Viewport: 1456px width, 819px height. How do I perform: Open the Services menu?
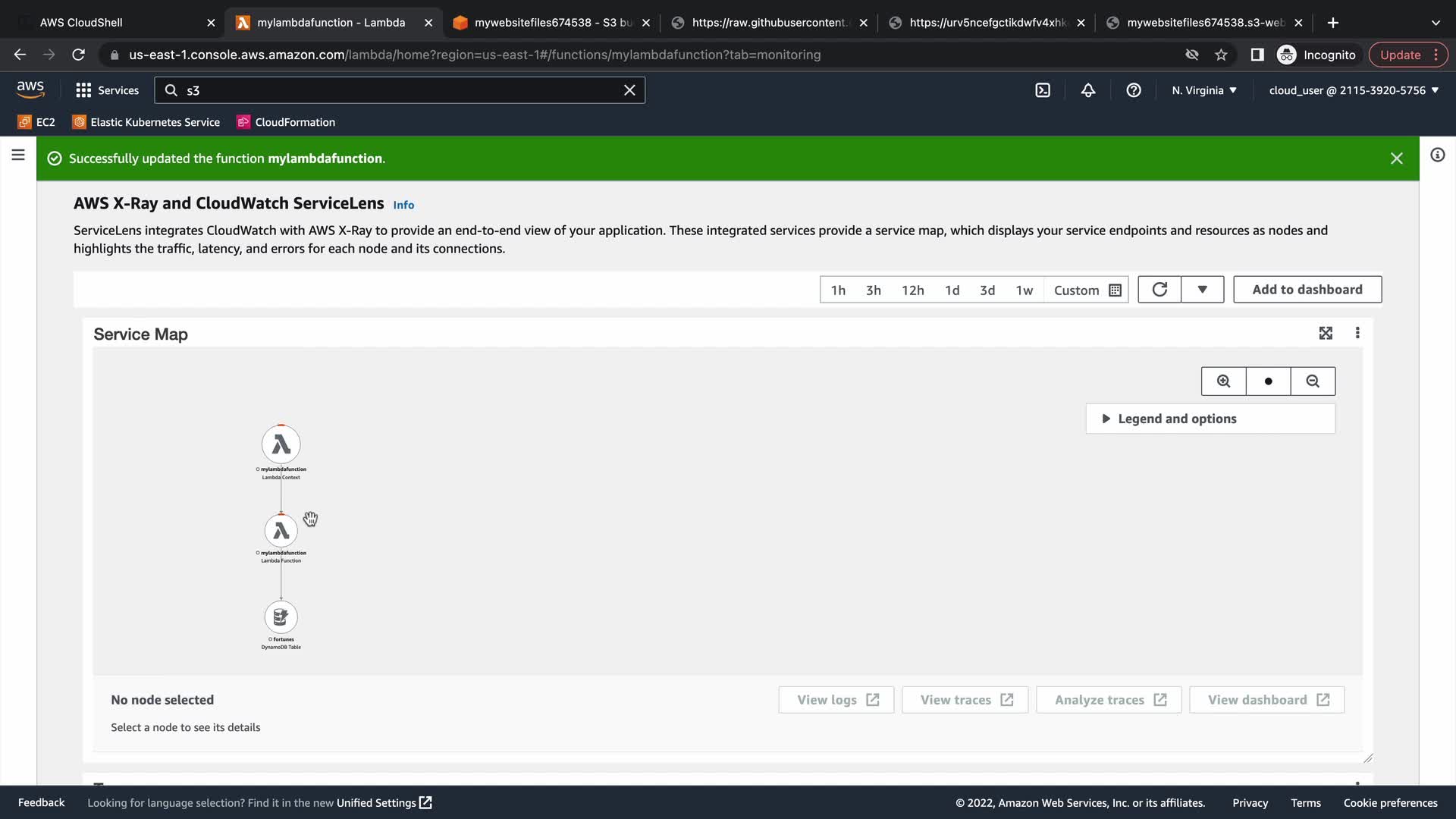pyautogui.click(x=108, y=90)
